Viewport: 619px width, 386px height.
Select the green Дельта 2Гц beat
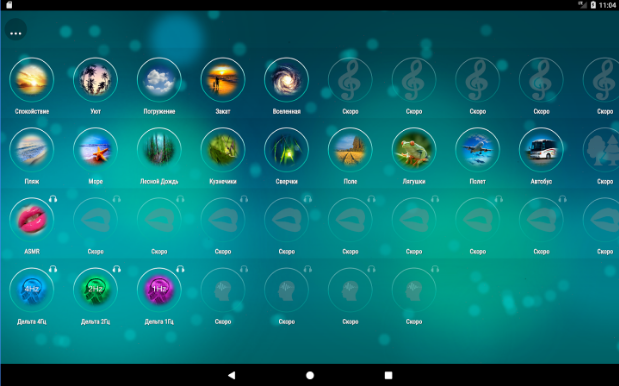pyautogui.click(x=95, y=290)
